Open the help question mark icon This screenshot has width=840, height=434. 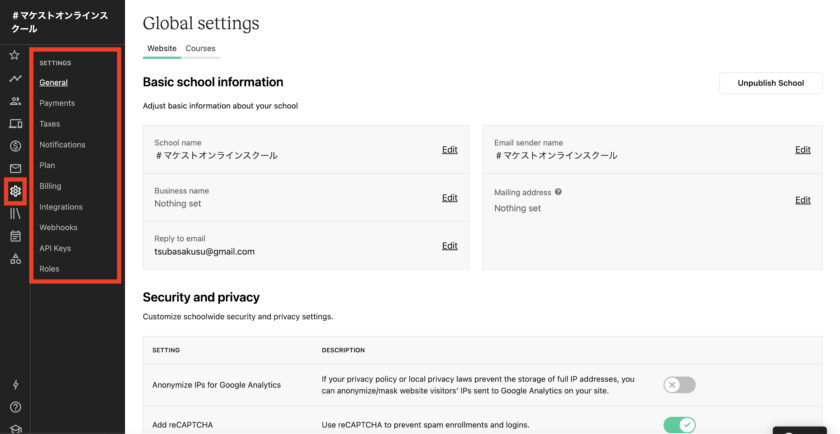(x=16, y=407)
